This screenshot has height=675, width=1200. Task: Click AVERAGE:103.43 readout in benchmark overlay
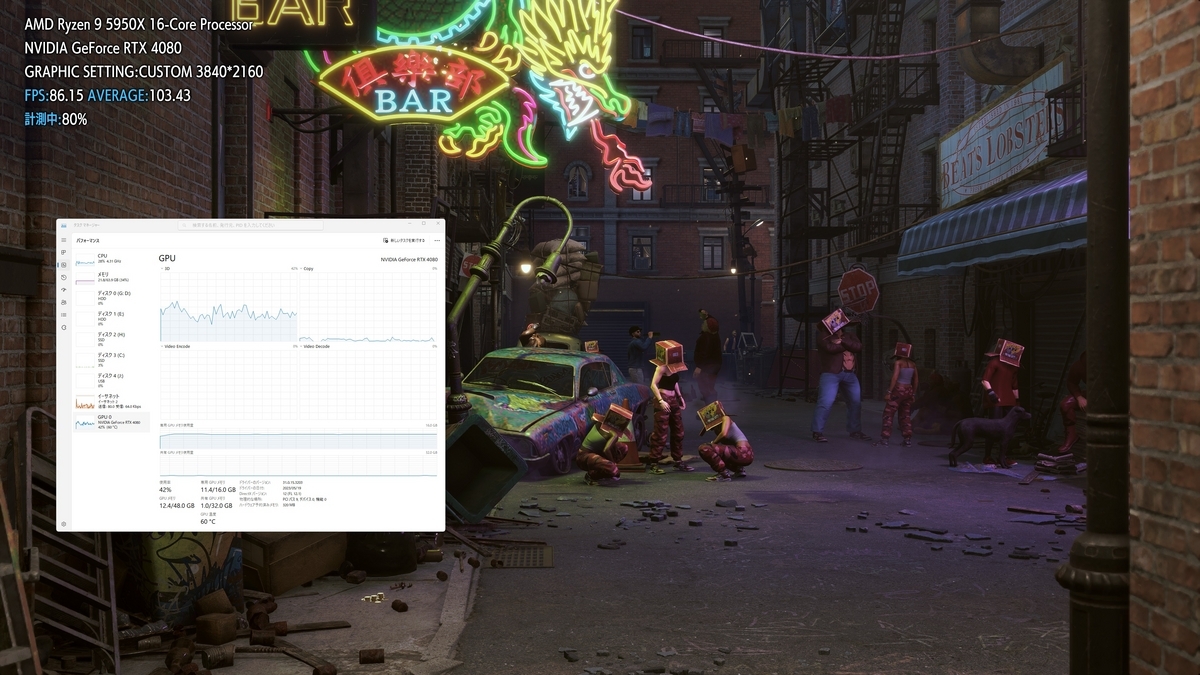[x=139, y=95]
